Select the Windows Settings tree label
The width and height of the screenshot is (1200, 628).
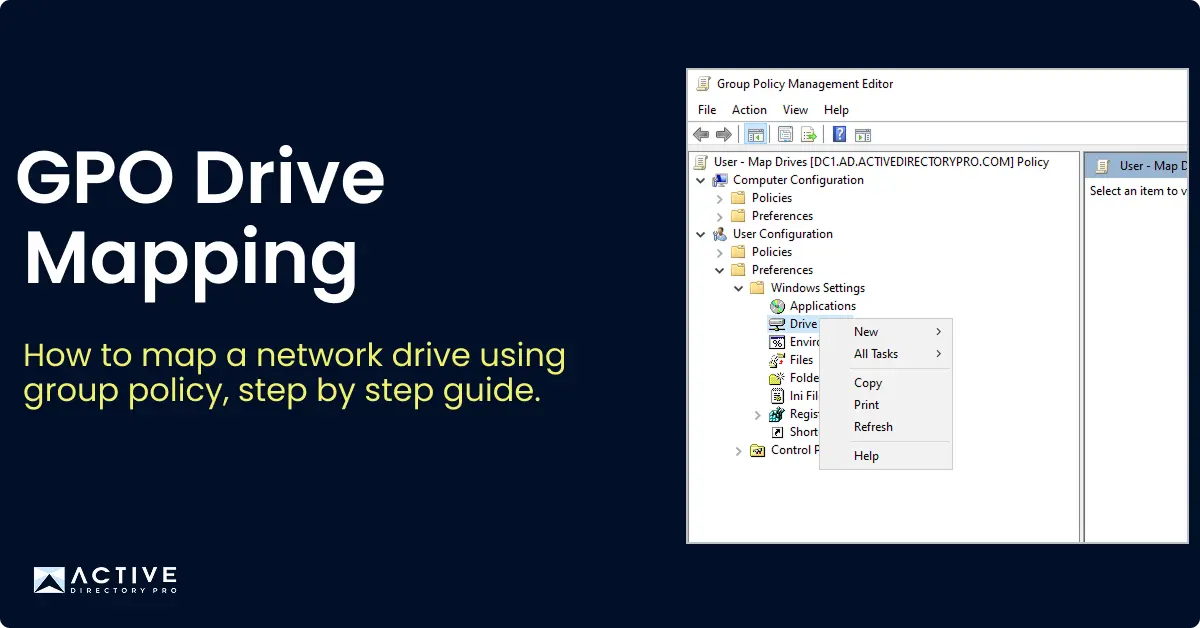coord(817,288)
